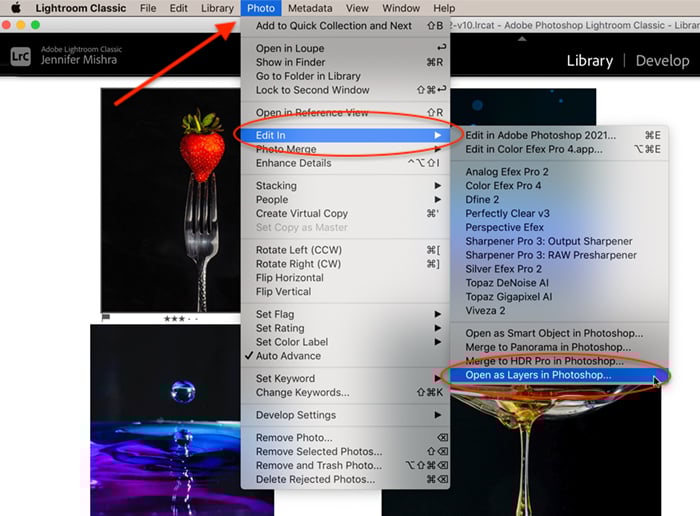Choose Open as Smart Object in Photoshop...
This screenshot has height=516, width=700.
pyautogui.click(x=559, y=333)
